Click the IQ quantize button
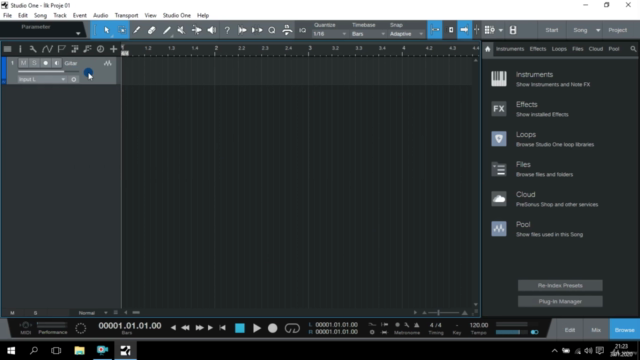640x360 pixels. click(302, 30)
